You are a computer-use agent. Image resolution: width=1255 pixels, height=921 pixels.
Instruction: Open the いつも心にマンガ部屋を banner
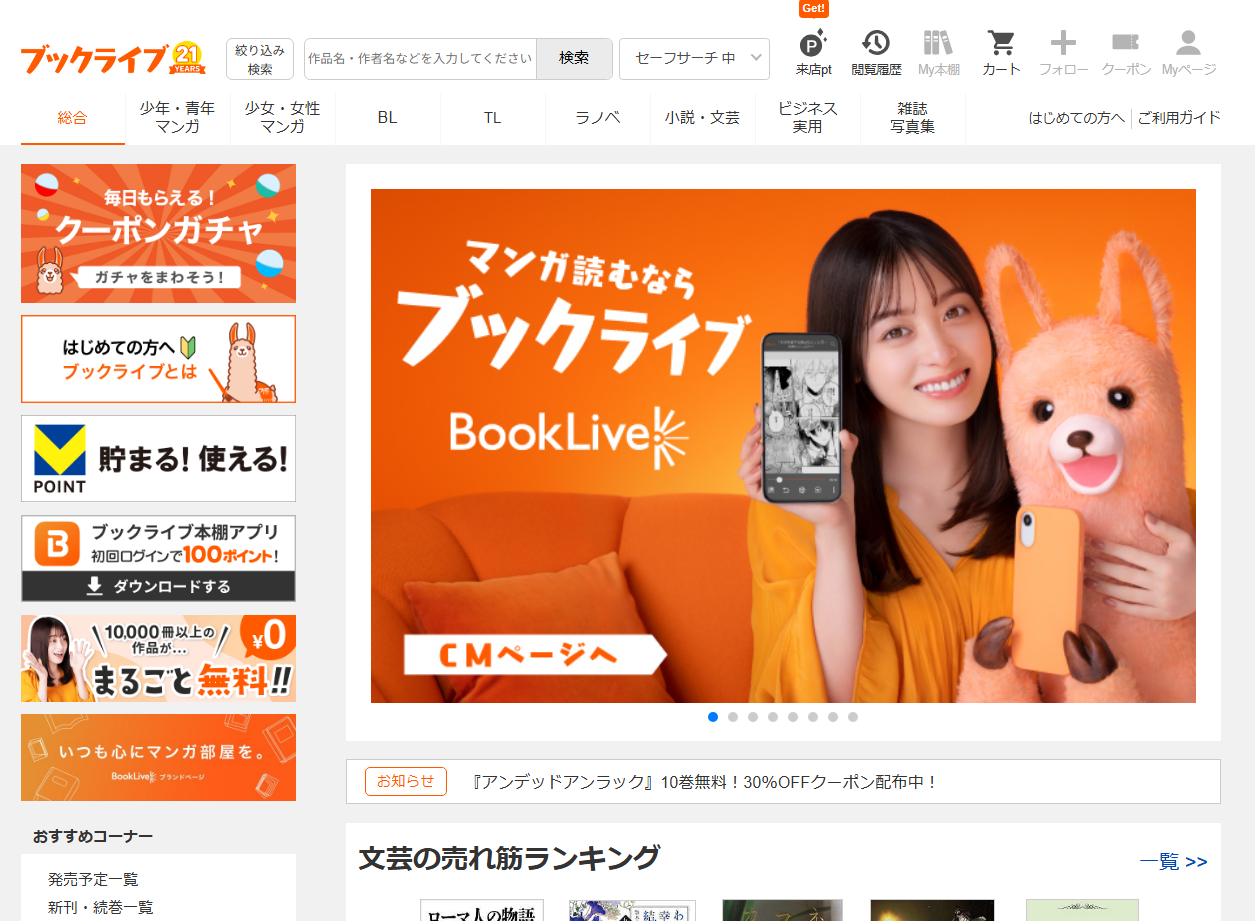tap(158, 757)
